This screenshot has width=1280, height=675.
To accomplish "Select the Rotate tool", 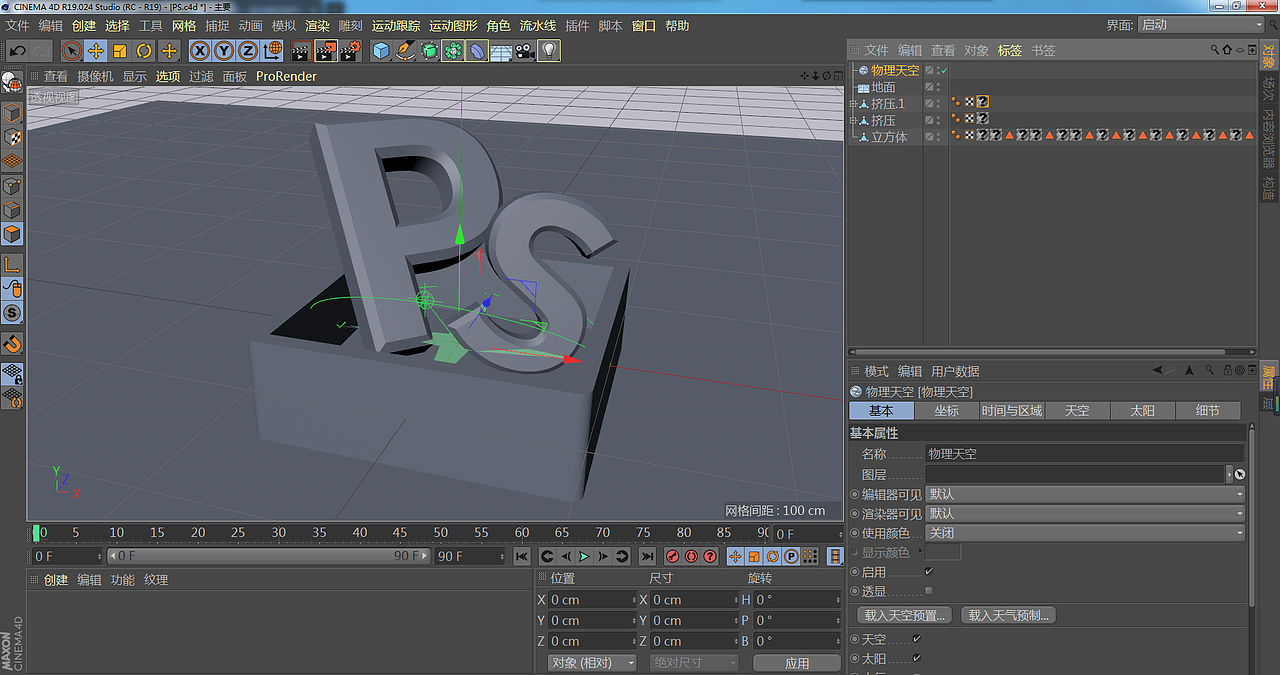I will pos(143,50).
